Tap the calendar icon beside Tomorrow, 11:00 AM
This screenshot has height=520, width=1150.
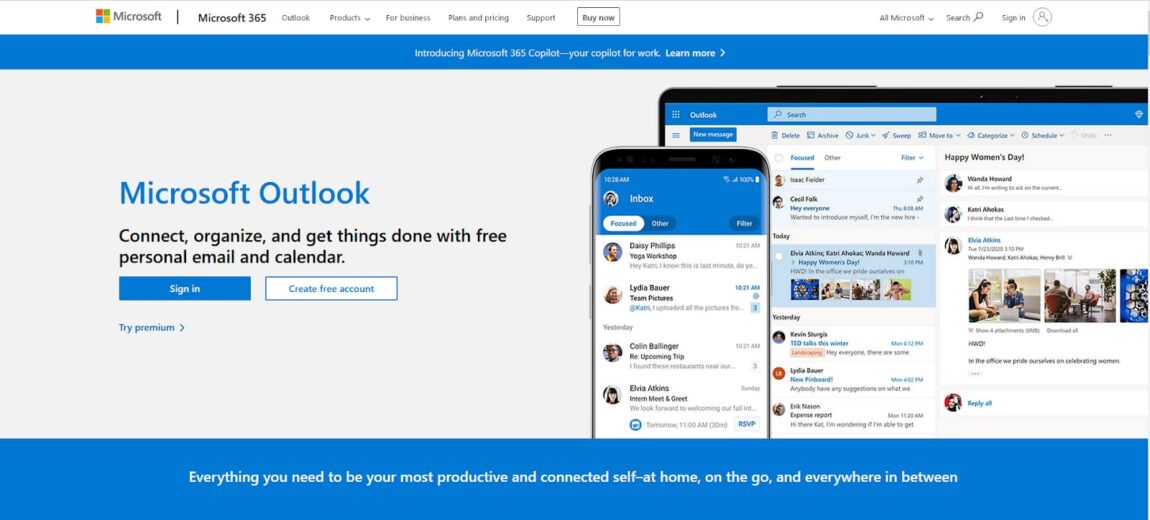(x=636, y=424)
